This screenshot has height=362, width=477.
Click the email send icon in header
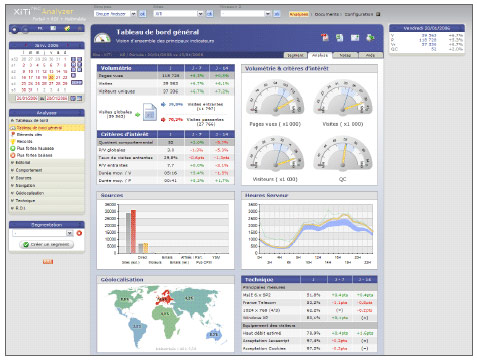click(x=355, y=38)
